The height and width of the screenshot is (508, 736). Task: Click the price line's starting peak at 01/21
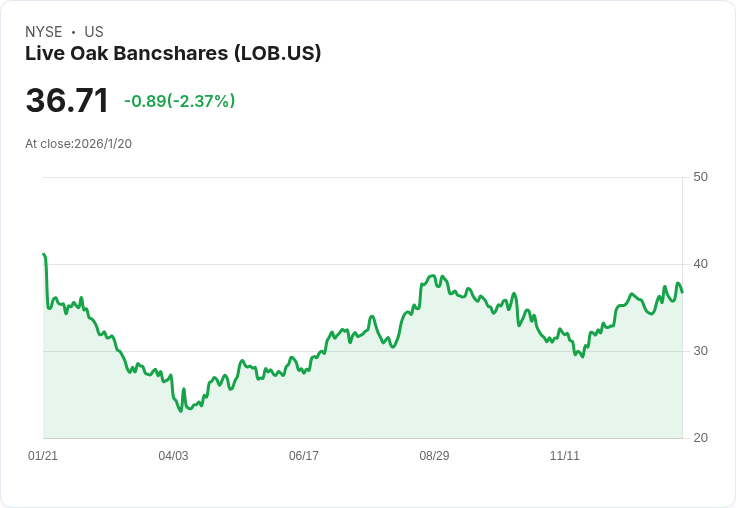pos(44,254)
